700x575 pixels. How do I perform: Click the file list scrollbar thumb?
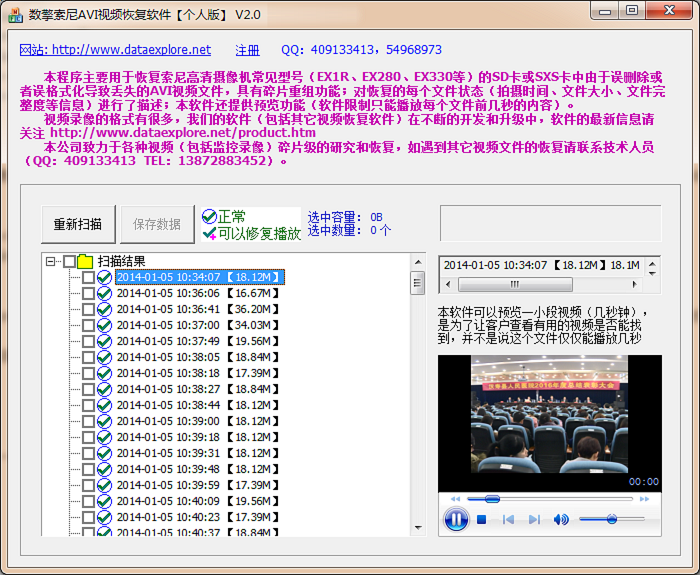[418, 283]
